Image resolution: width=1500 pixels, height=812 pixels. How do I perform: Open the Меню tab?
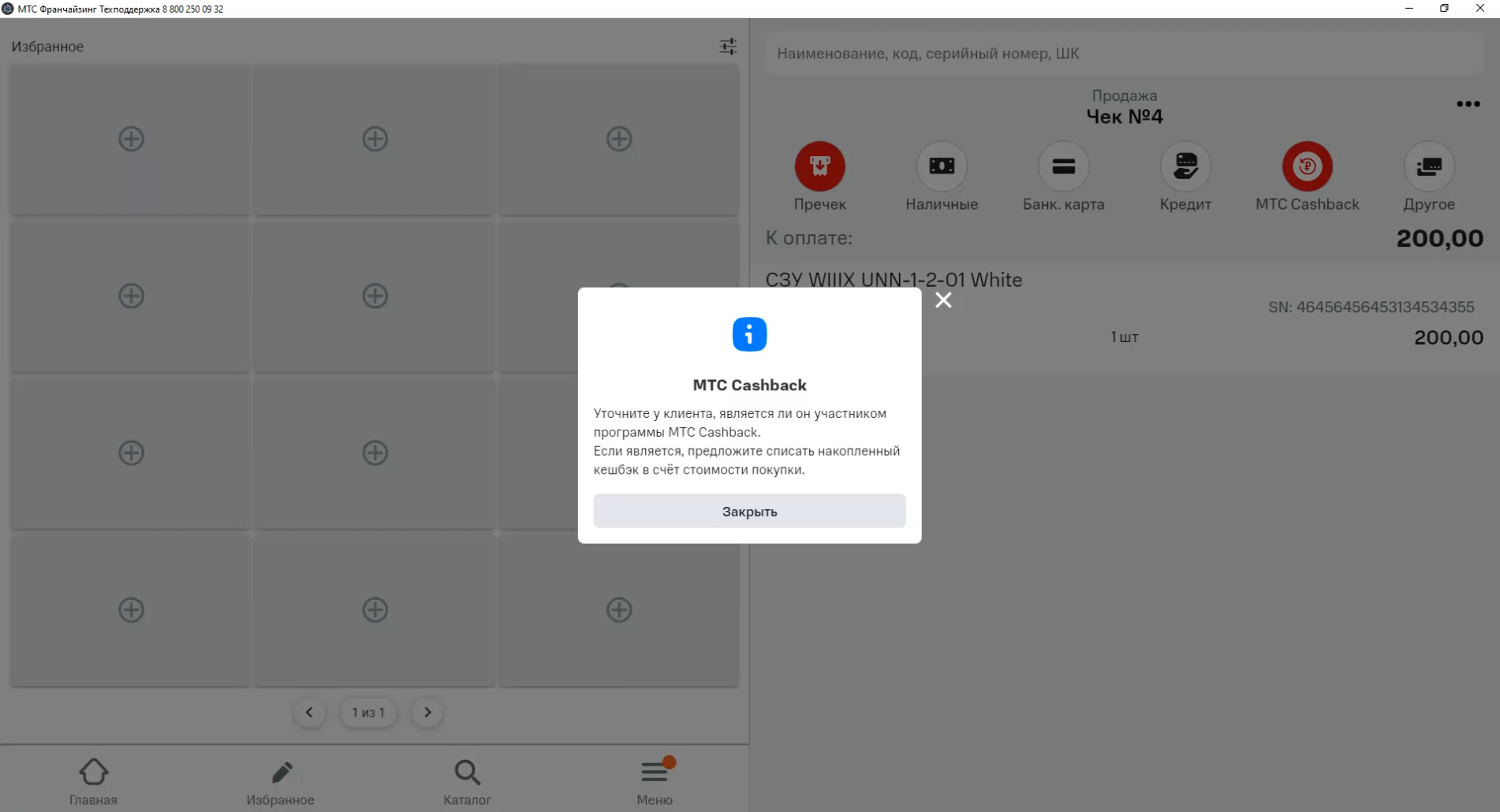tap(655, 782)
